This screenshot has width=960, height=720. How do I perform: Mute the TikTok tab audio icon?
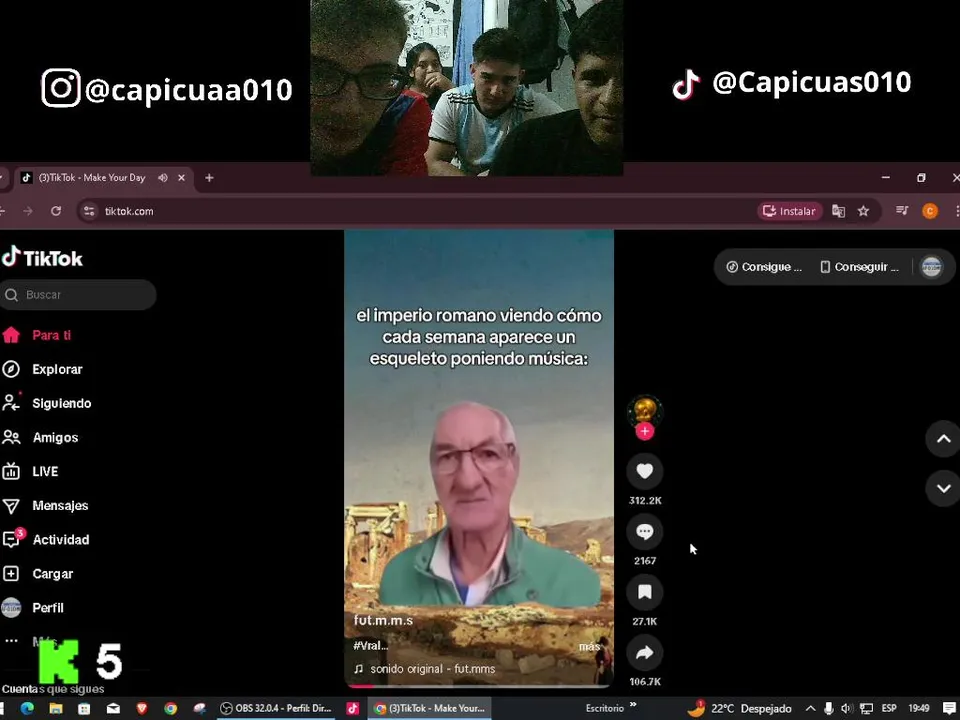click(163, 178)
